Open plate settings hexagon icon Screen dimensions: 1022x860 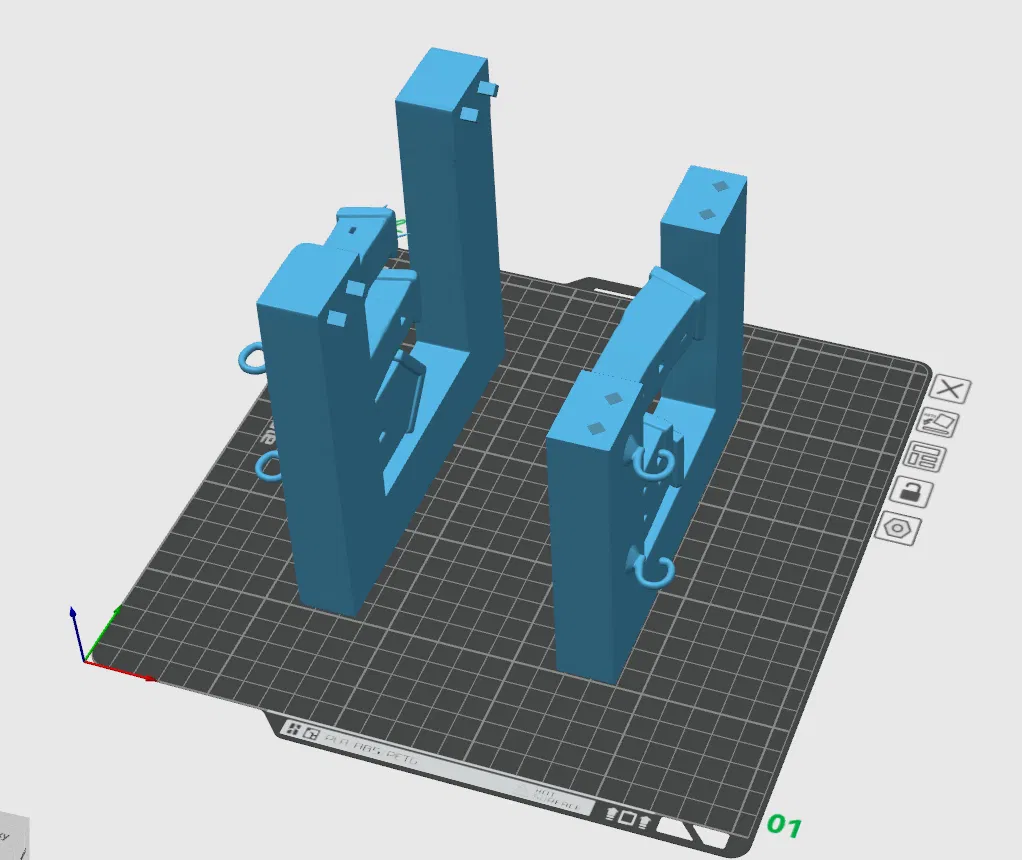898,528
